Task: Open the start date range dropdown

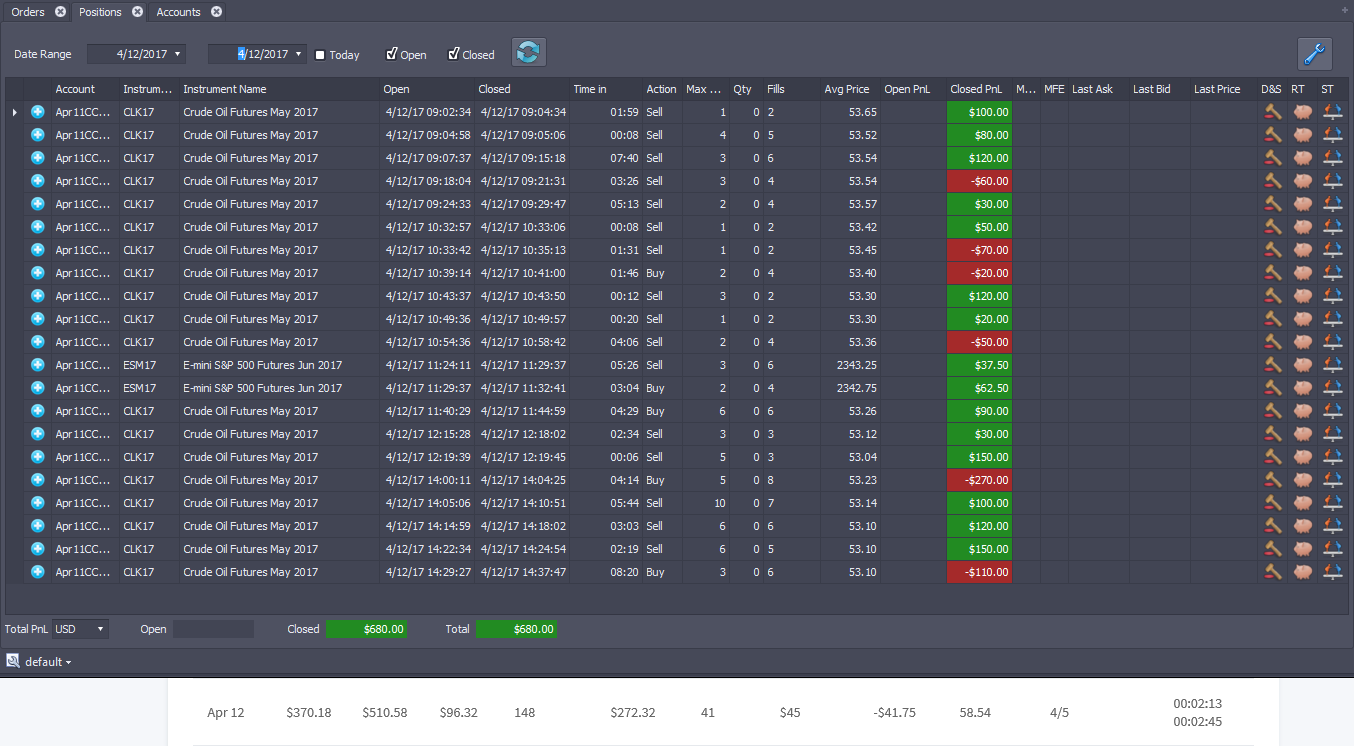Action: pyautogui.click(x=178, y=54)
